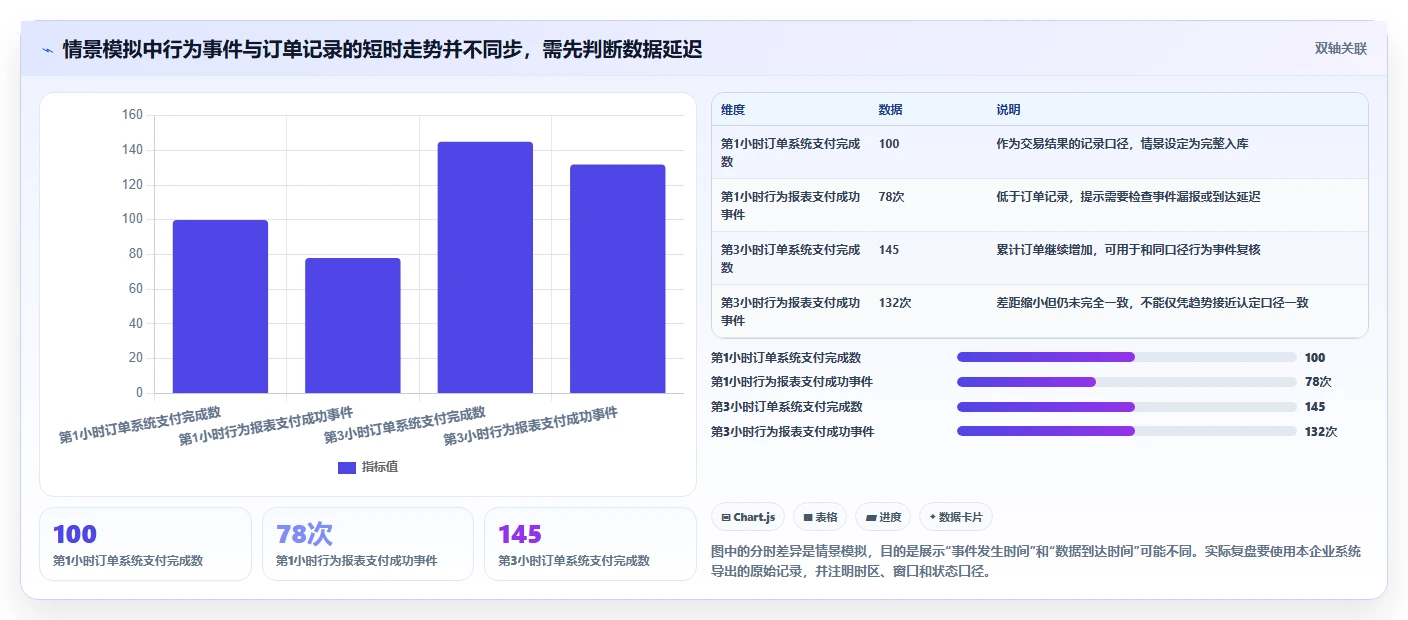Click the bar for 第1小时行为报表支付成功事件 in chart

tap(353, 325)
